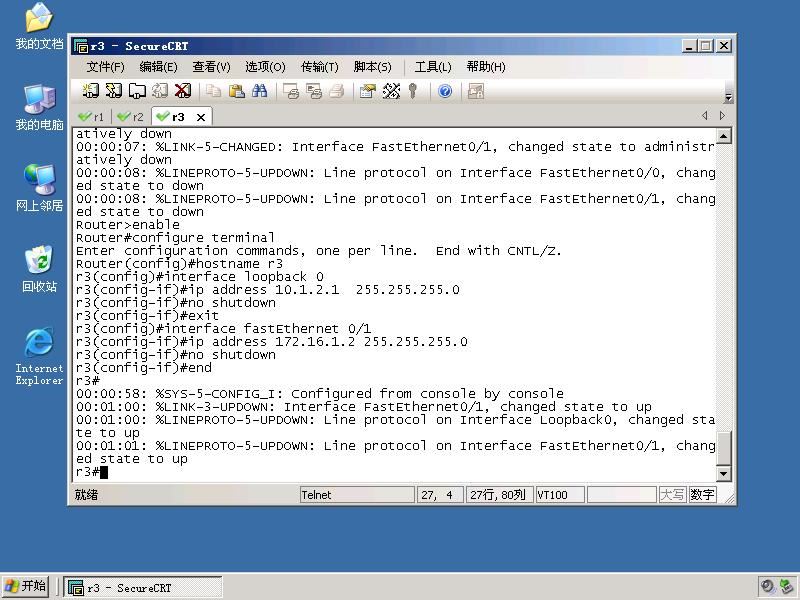The image size is (800, 600).
Task: Click the terminal scrollbar down arrow
Action: (724, 473)
